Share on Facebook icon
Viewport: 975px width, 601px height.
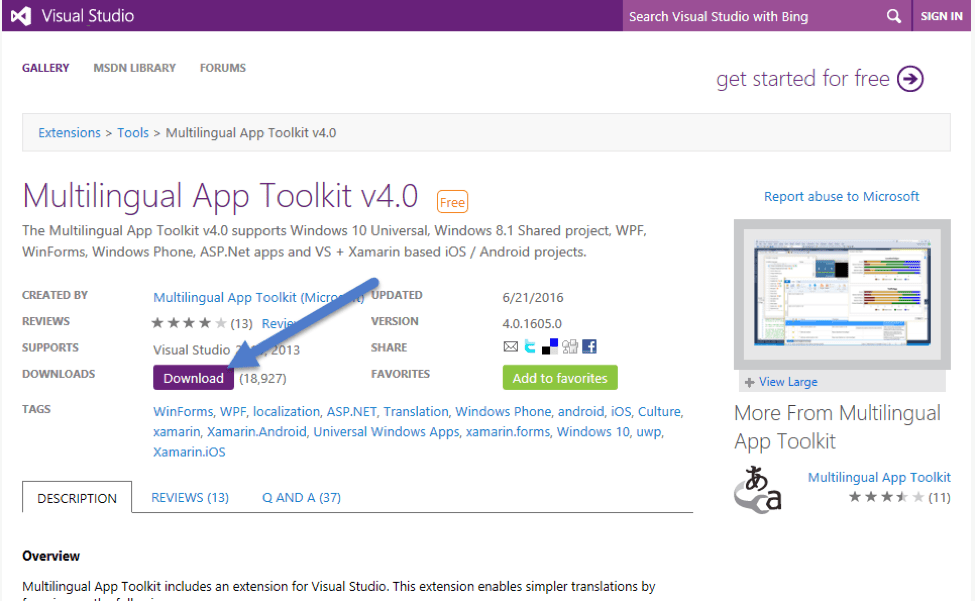point(589,347)
